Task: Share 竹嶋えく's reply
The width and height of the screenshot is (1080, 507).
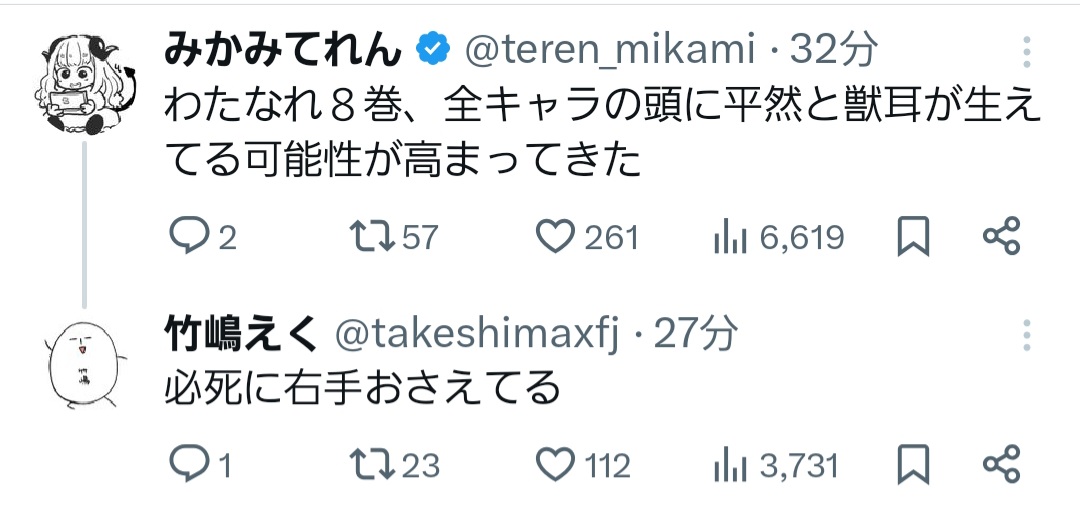Action: [1001, 464]
